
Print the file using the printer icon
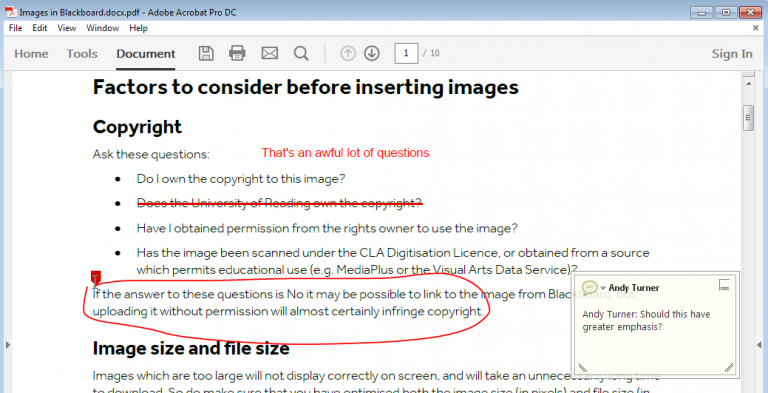point(237,53)
